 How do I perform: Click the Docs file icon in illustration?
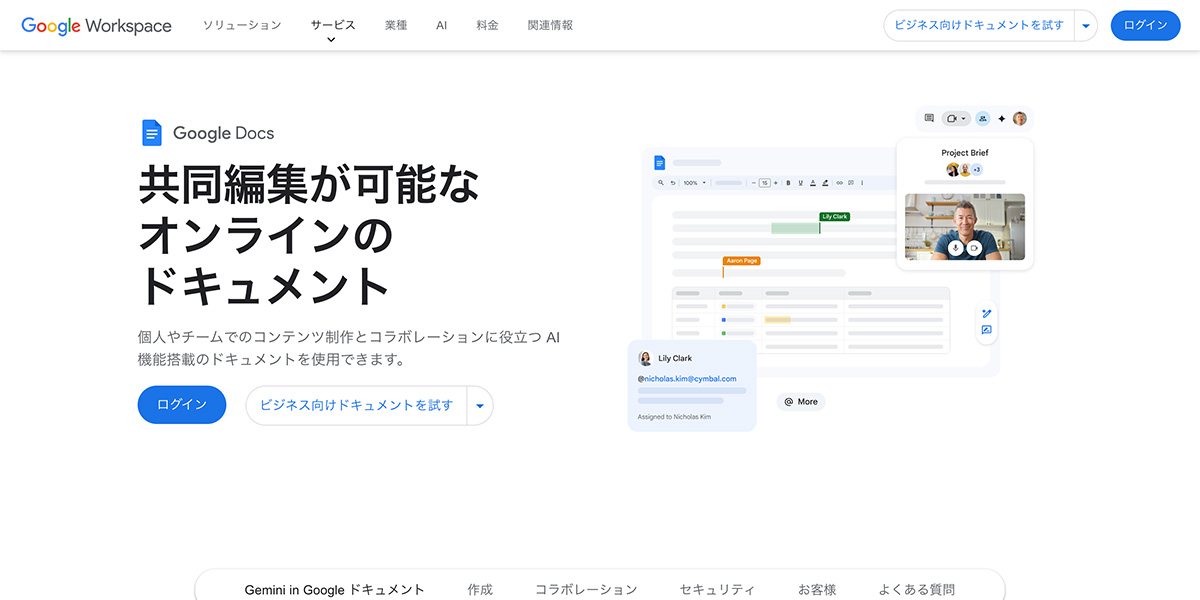[659, 163]
